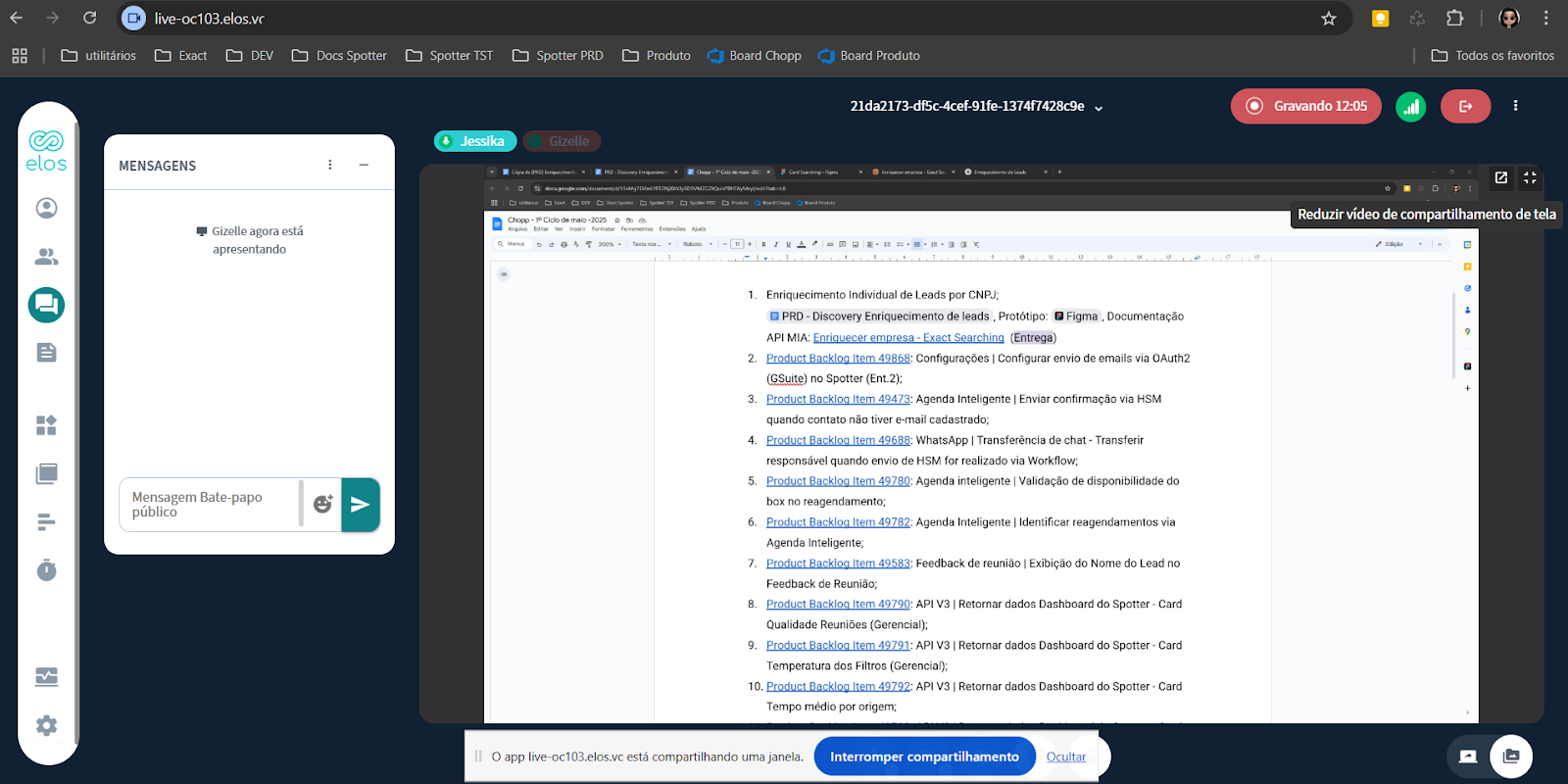Click the site info icon left of URL

(134, 19)
